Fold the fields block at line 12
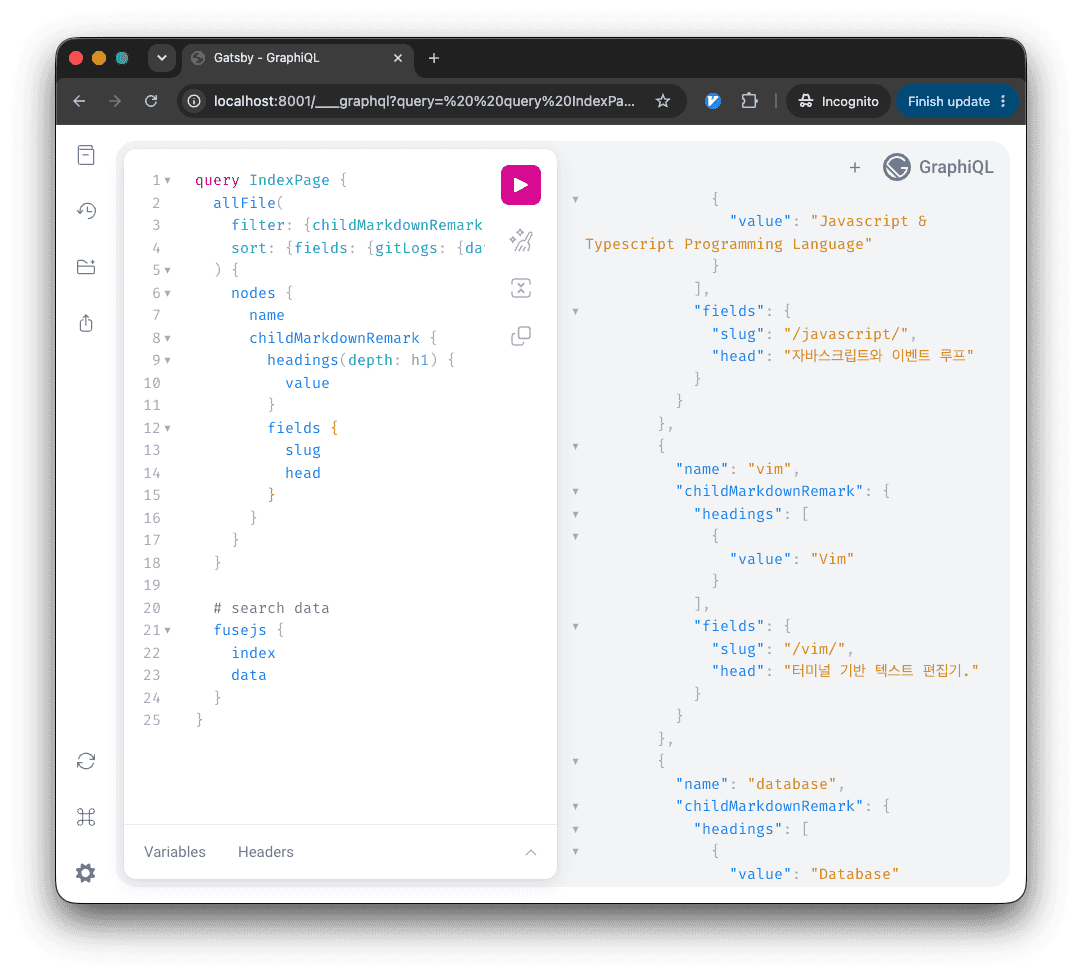 pyautogui.click(x=168, y=428)
